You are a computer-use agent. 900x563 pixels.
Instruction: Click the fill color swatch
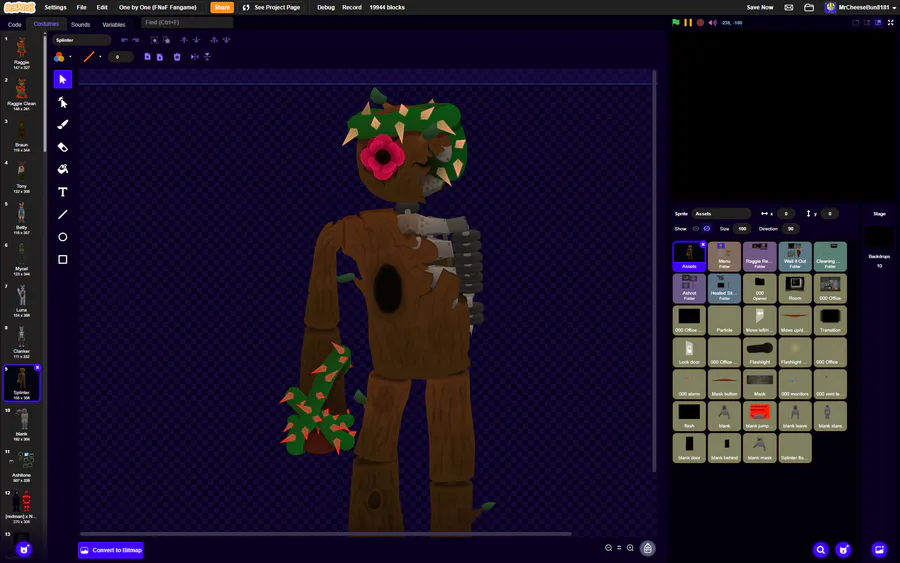59,57
